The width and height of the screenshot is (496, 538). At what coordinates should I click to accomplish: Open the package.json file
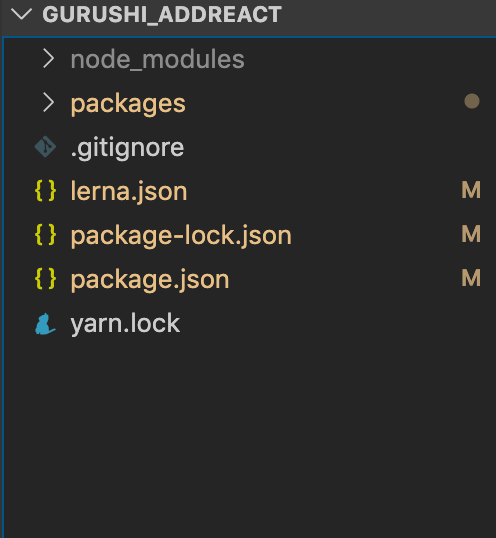point(150,279)
